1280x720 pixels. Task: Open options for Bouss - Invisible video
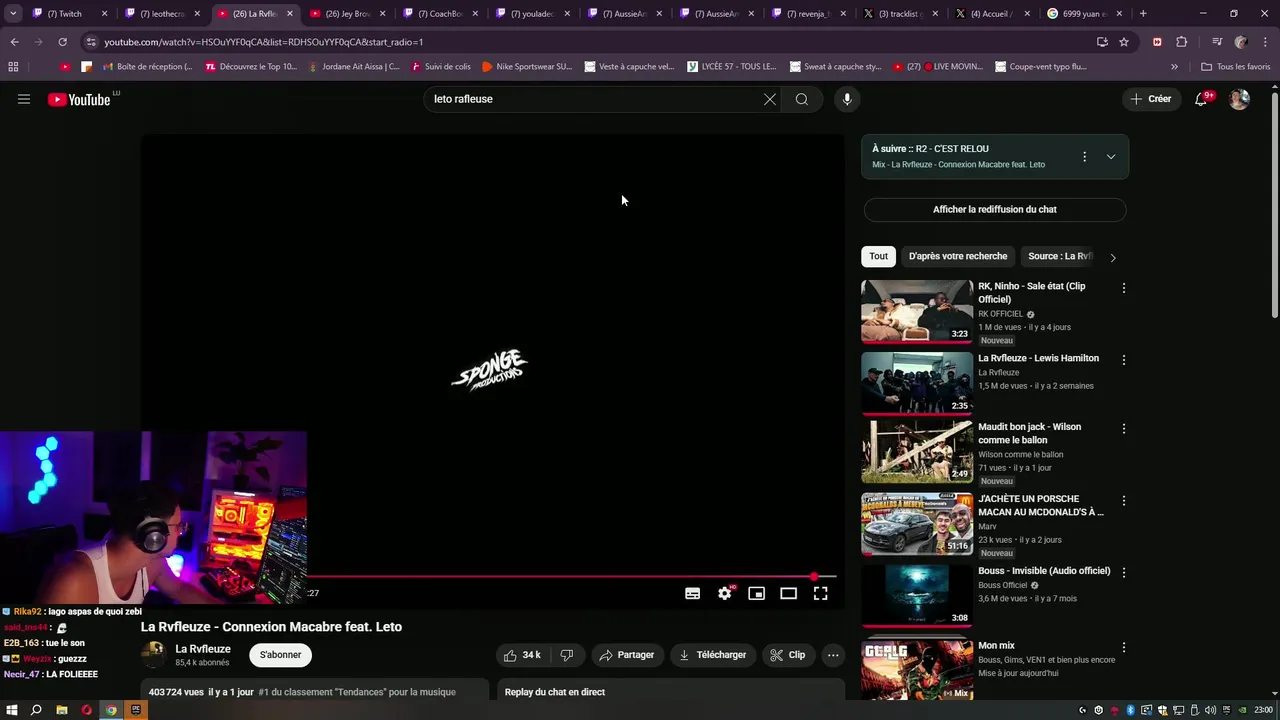click(1123, 573)
